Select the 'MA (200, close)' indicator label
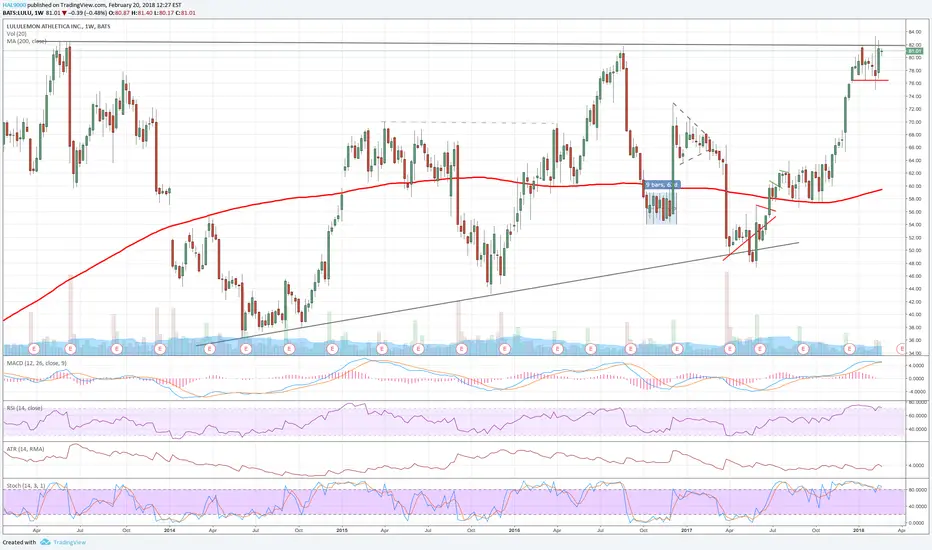 click(26, 41)
